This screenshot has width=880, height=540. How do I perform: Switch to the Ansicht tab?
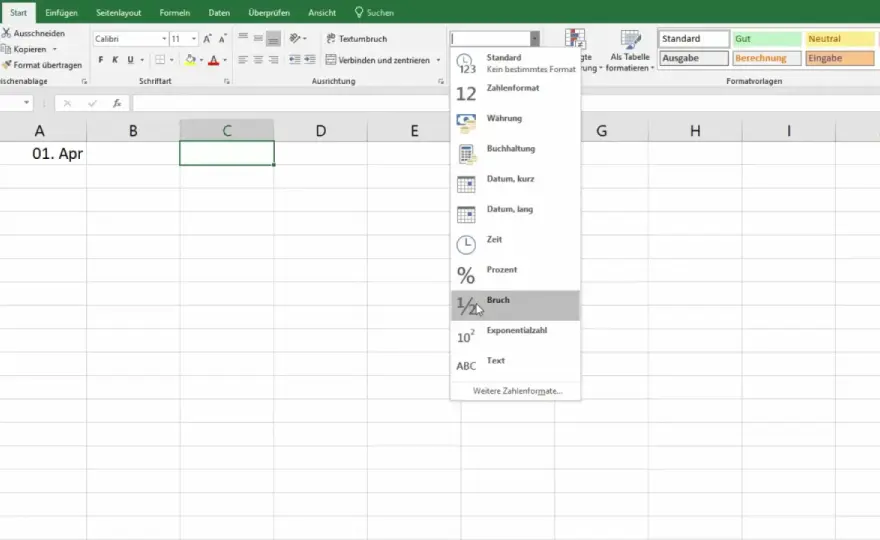click(322, 12)
